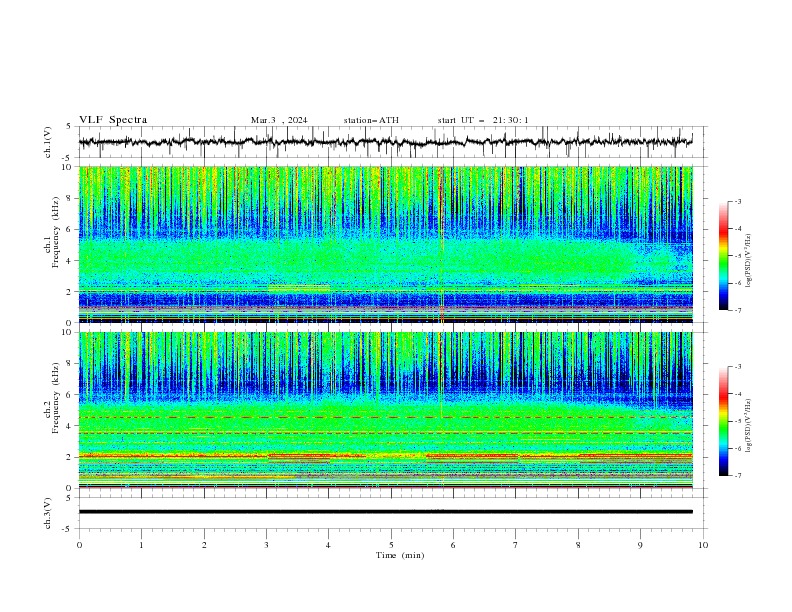This screenshot has width=792, height=612.
Task: Click the '3' tick on time axis
Action: (267, 545)
